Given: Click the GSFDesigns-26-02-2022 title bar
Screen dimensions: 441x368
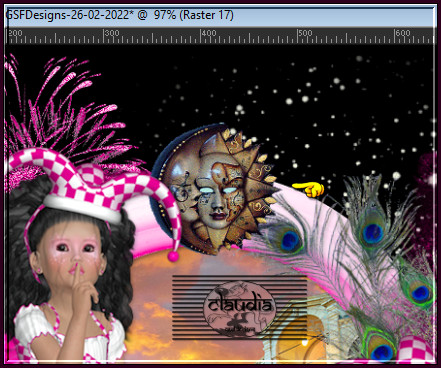Looking at the screenshot, I should click(220, 15).
